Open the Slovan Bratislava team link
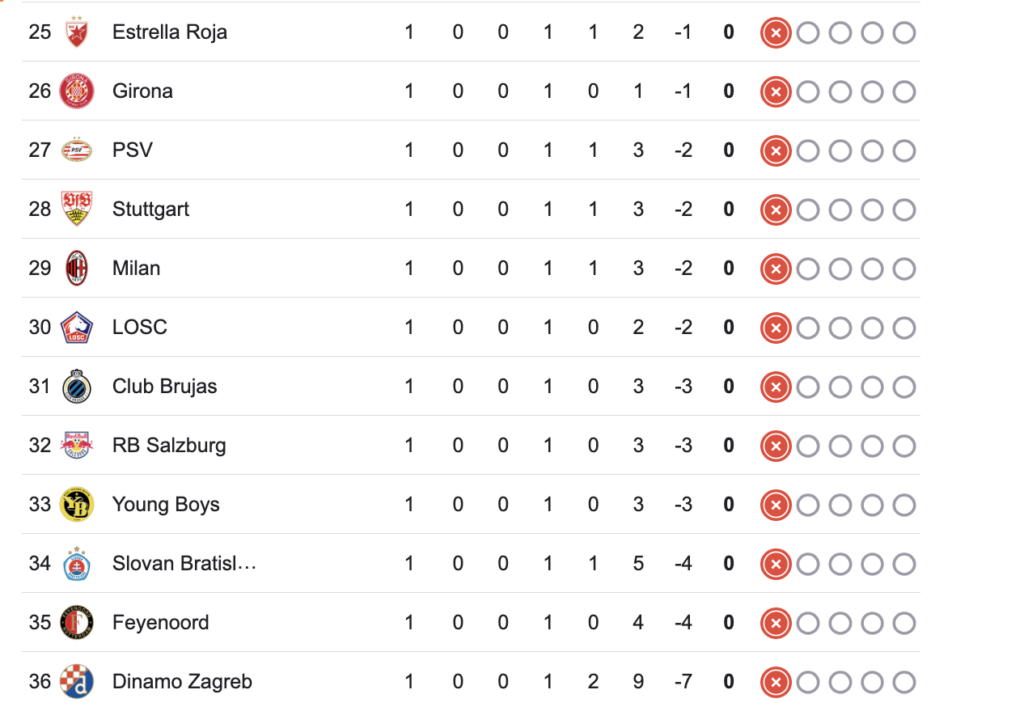The width and height of the screenshot is (1024, 728). tap(184, 563)
